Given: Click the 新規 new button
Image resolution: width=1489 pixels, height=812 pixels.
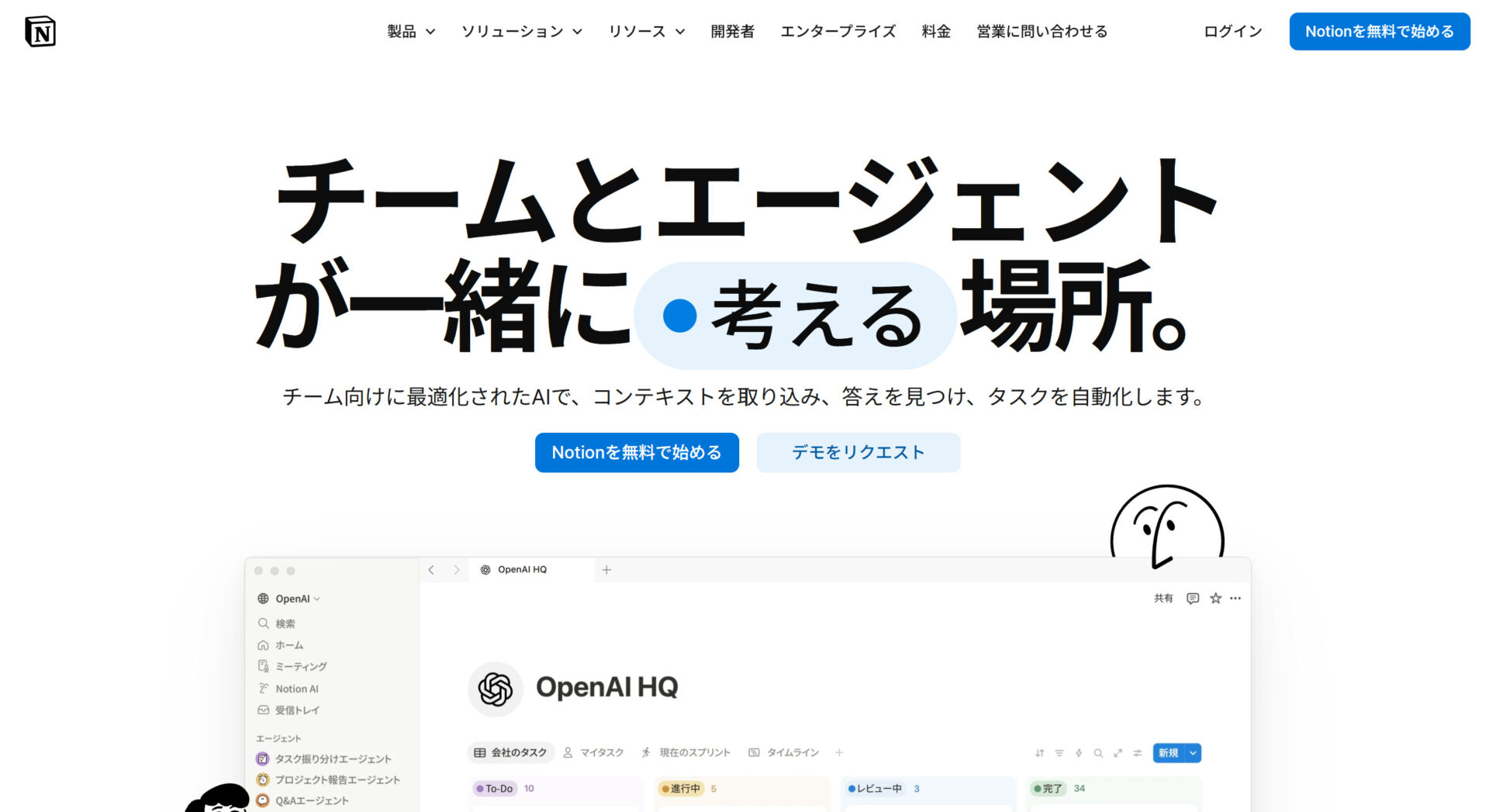Looking at the screenshot, I should point(1169,753).
